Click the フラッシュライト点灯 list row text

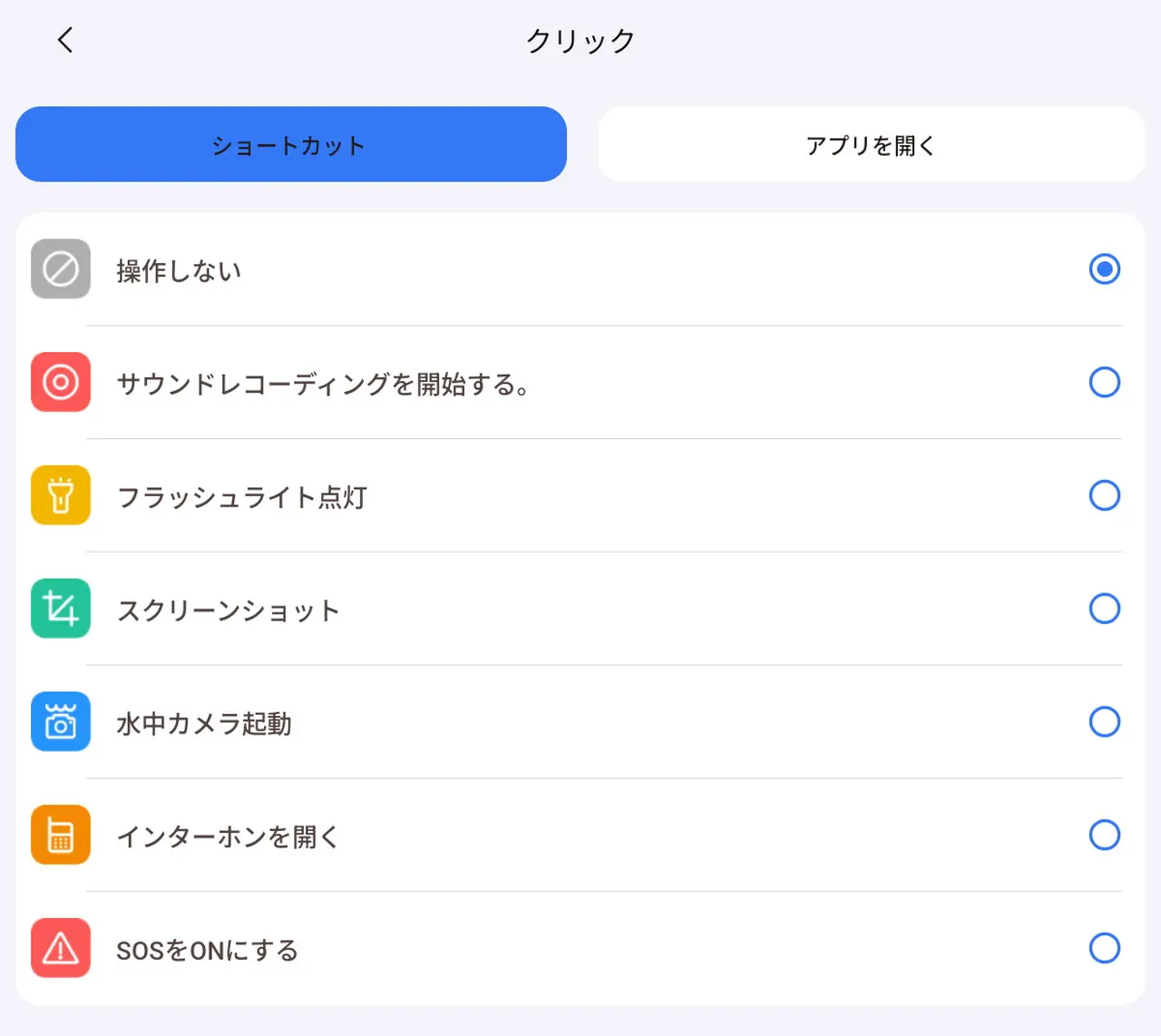[241, 495]
